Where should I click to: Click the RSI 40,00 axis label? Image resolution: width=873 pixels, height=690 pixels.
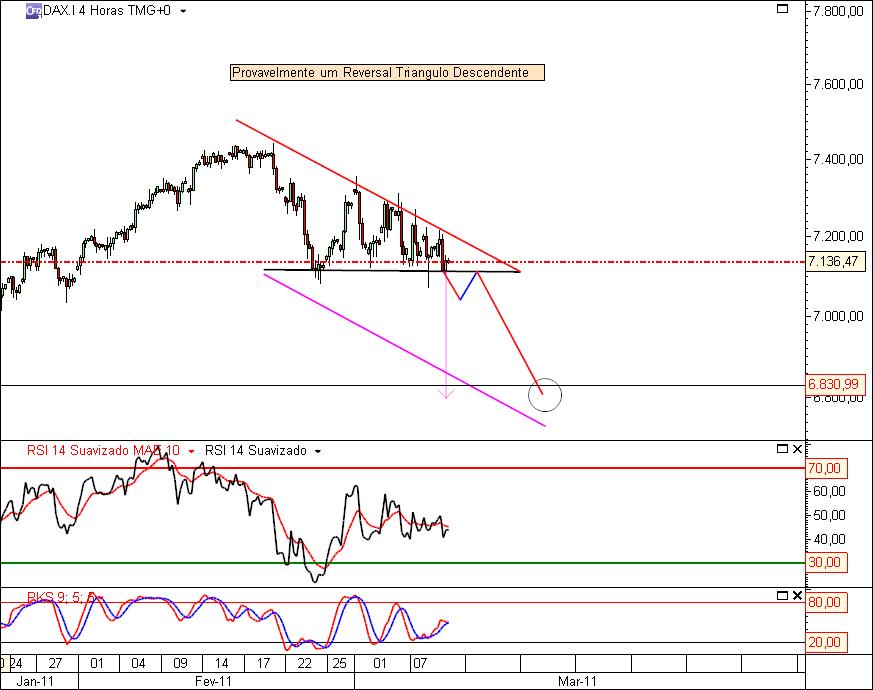coord(829,539)
